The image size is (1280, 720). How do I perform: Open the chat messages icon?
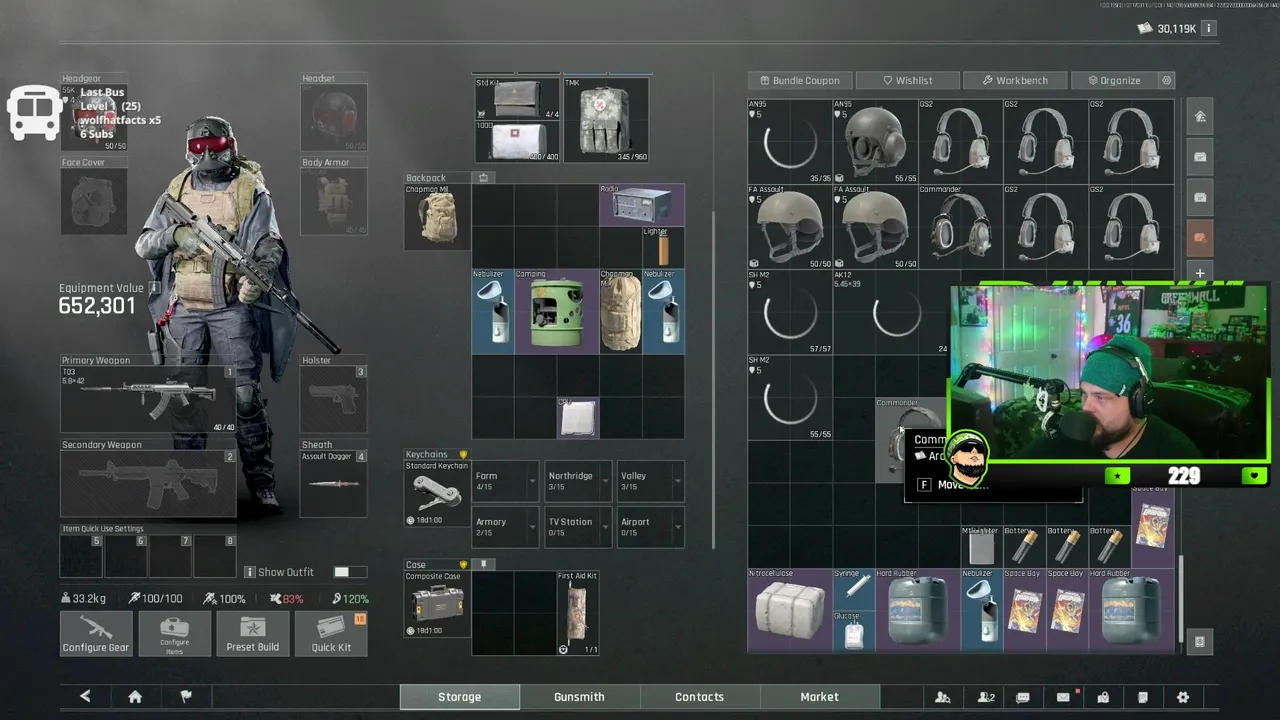[1023, 697]
